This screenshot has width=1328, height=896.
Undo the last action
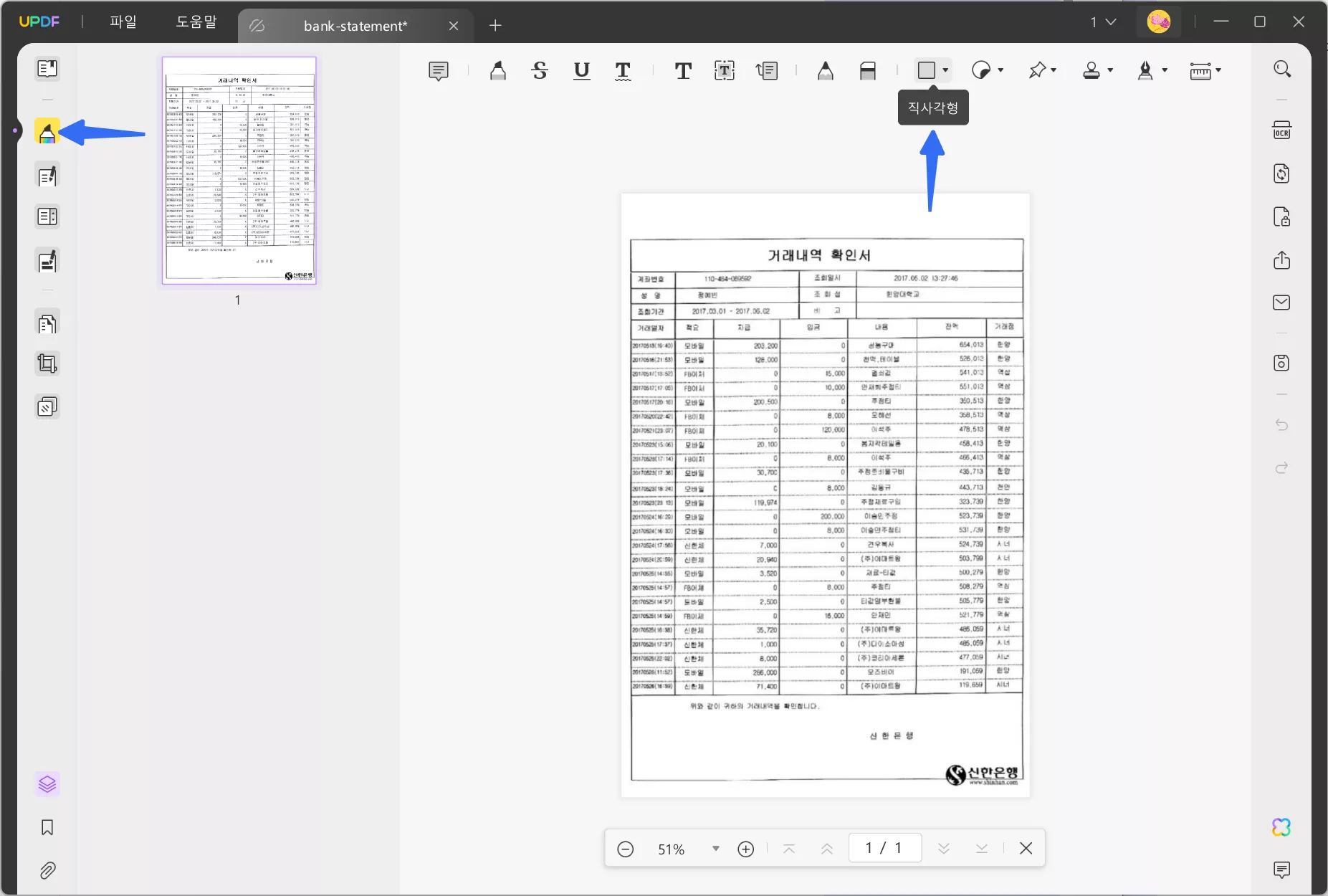1282,425
